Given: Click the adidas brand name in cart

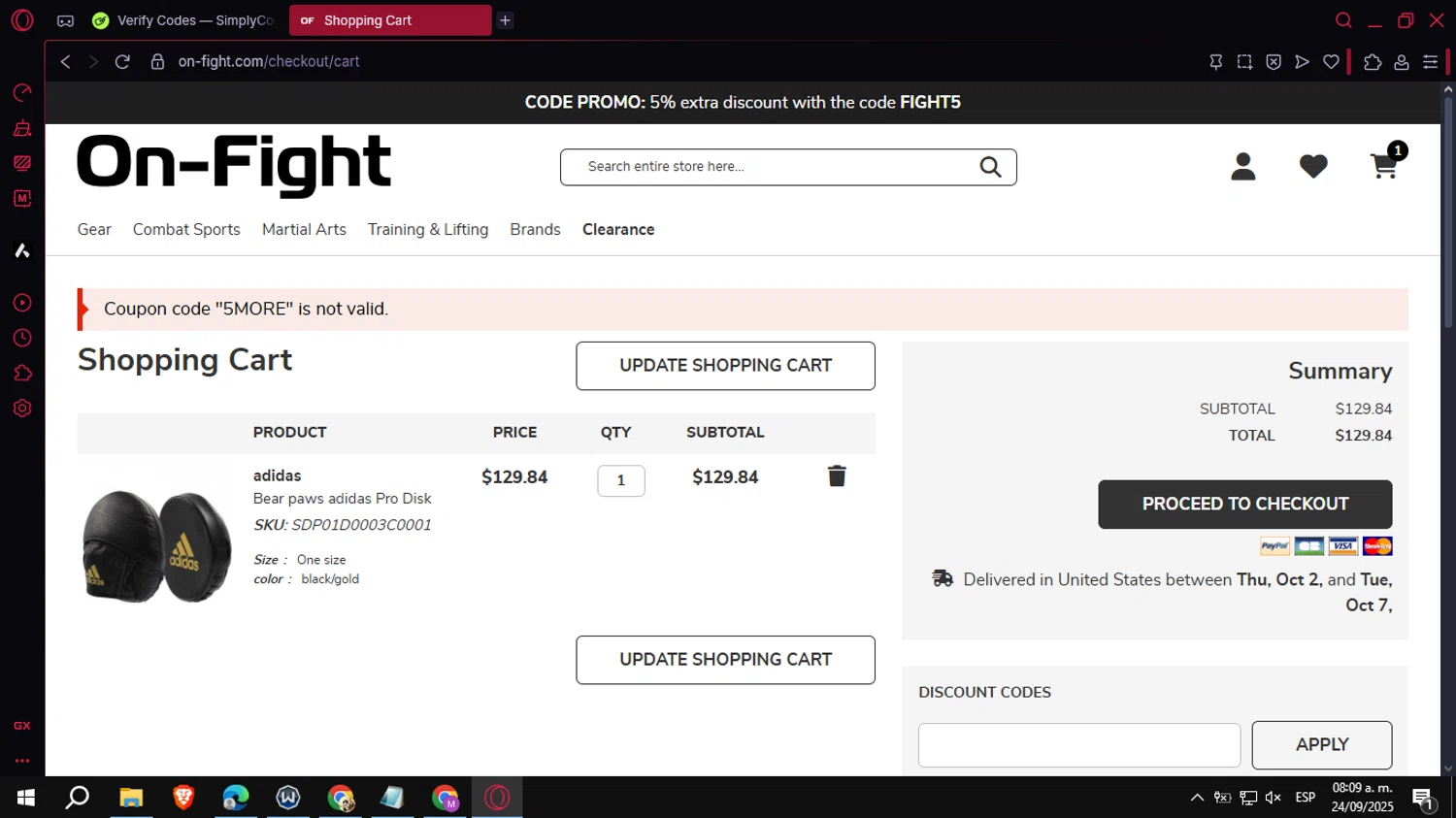Looking at the screenshot, I should pos(277,475).
